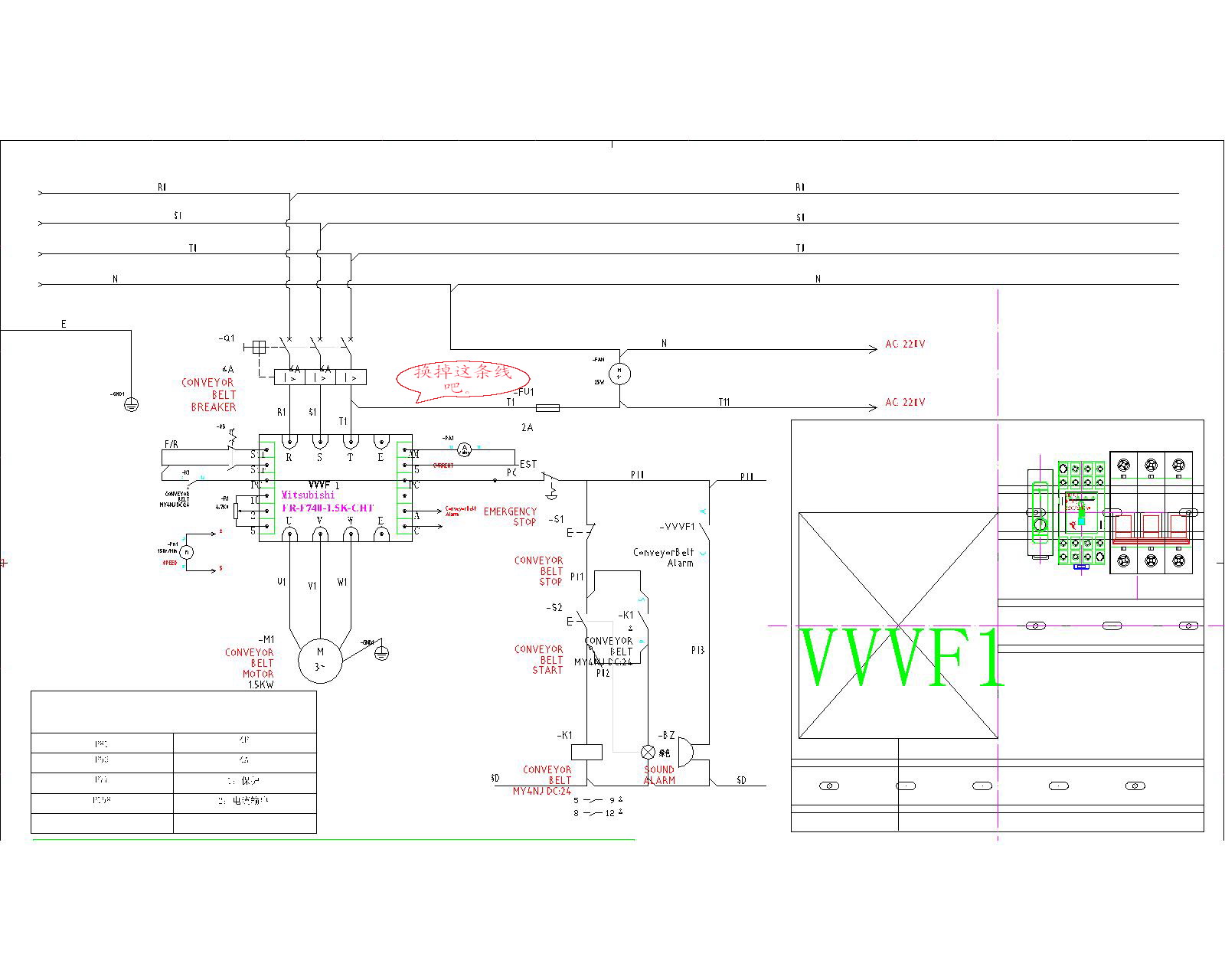
Task: Select the M1 conveyor belt motor symbol
Action: (320, 659)
